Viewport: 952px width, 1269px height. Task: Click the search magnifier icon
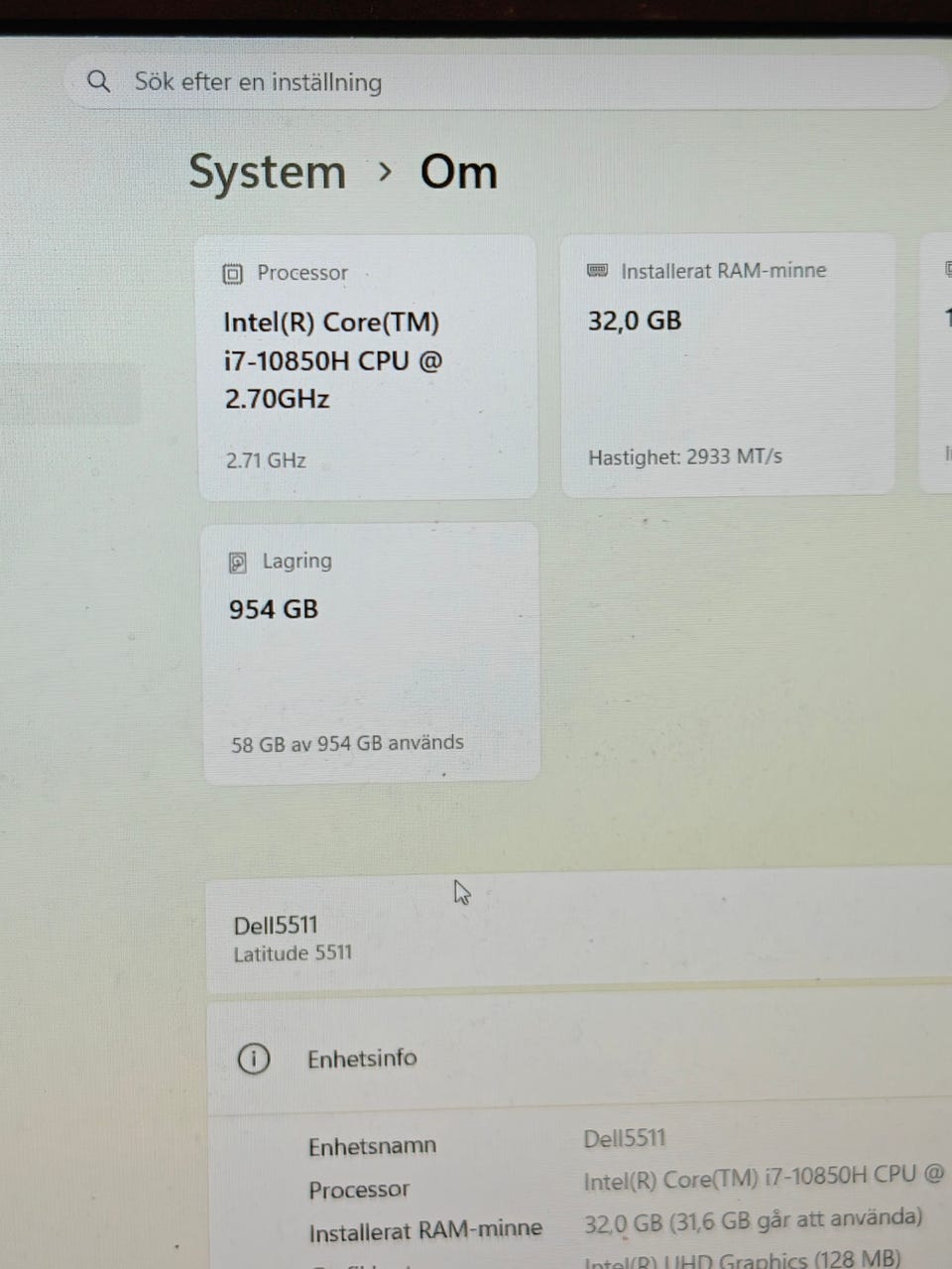[x=98, y=81]
